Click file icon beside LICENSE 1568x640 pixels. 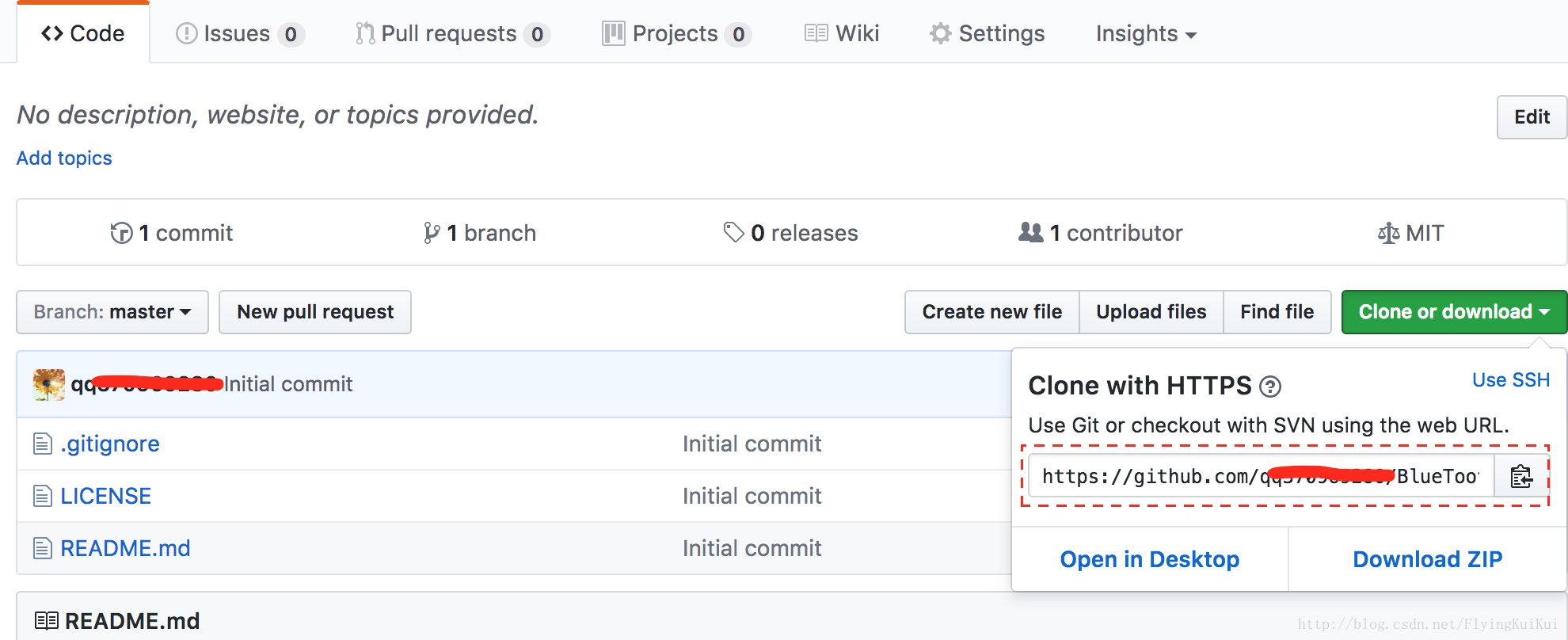click(43, 496)
